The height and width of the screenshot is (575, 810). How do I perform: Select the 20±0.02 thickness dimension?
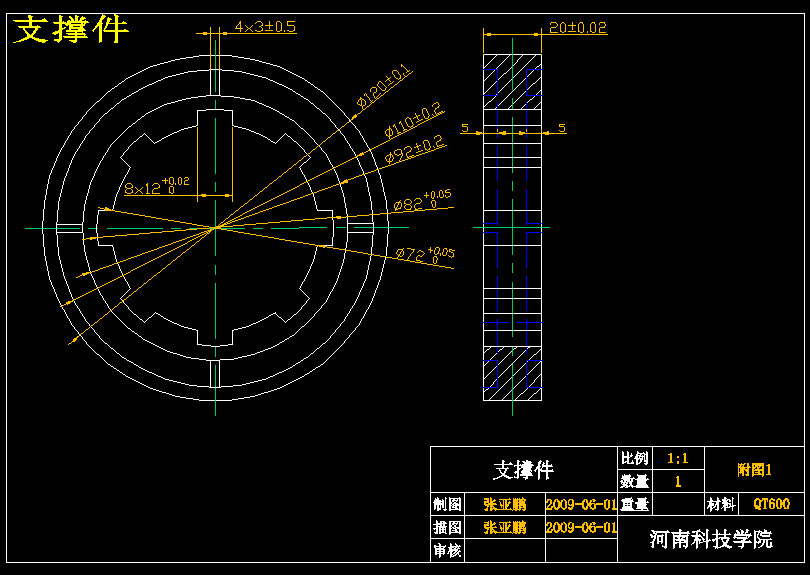[578, 27]
